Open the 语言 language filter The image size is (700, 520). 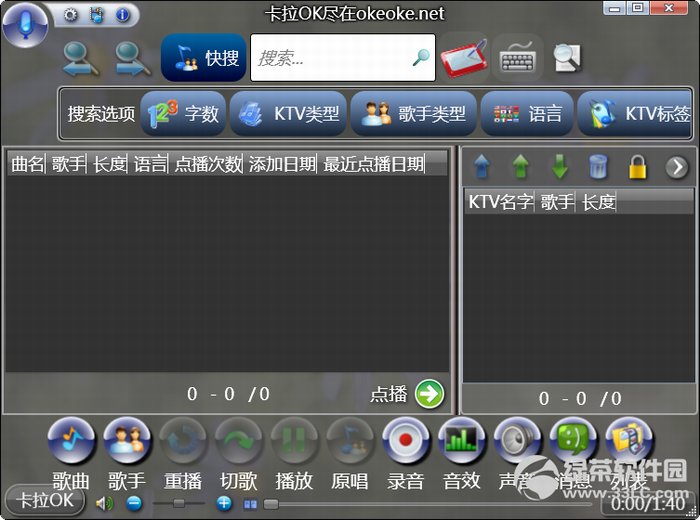[527, 113]
